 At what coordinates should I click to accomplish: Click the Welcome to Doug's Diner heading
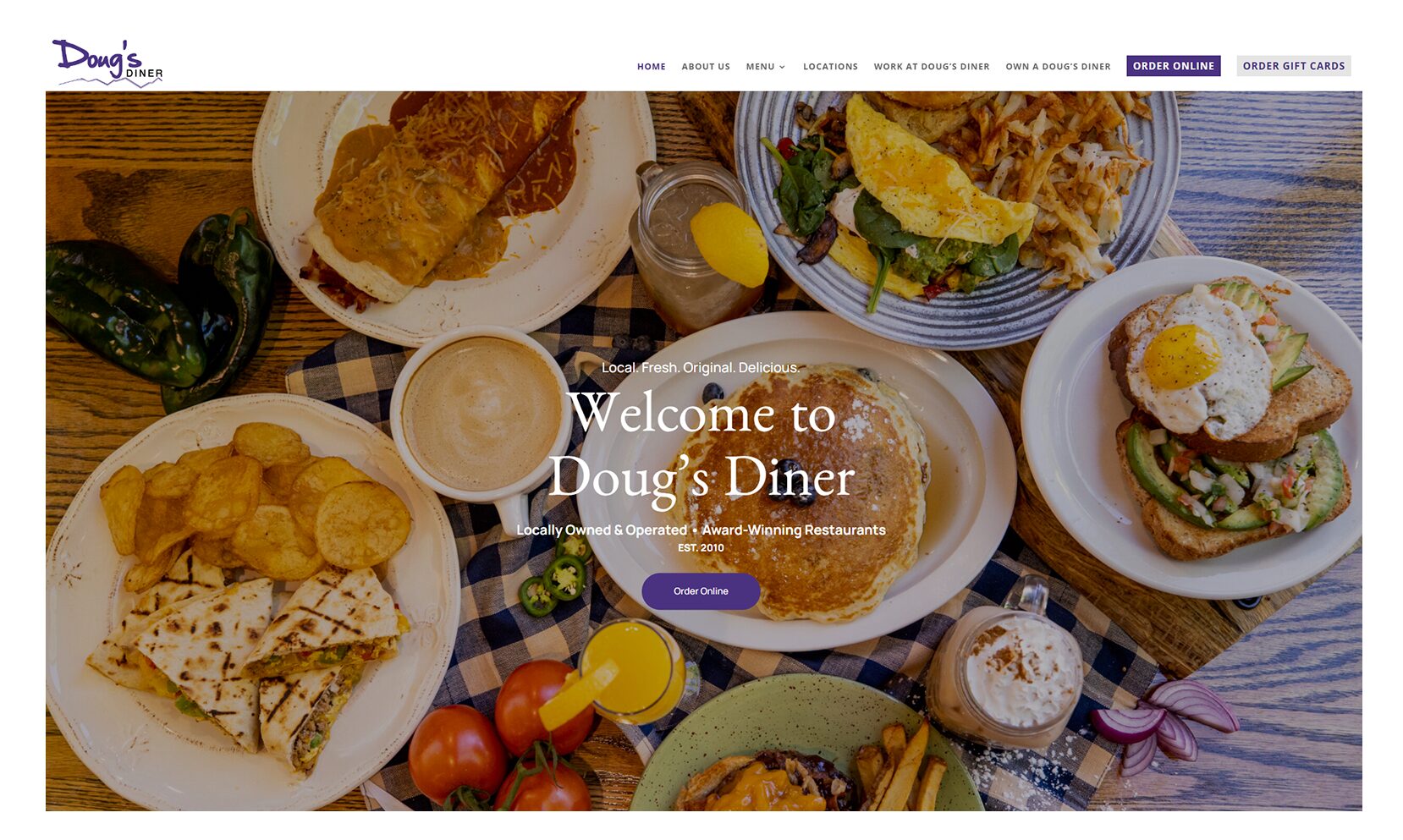pyautogui.click(x=701, y=447)
